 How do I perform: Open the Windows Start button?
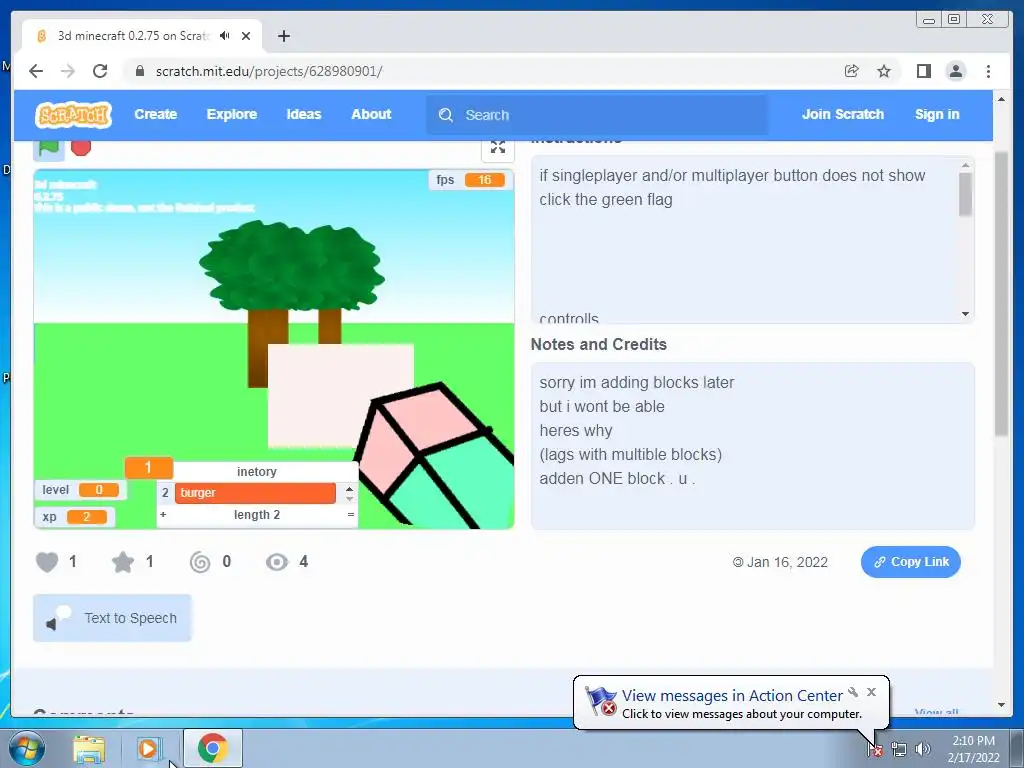27,748
